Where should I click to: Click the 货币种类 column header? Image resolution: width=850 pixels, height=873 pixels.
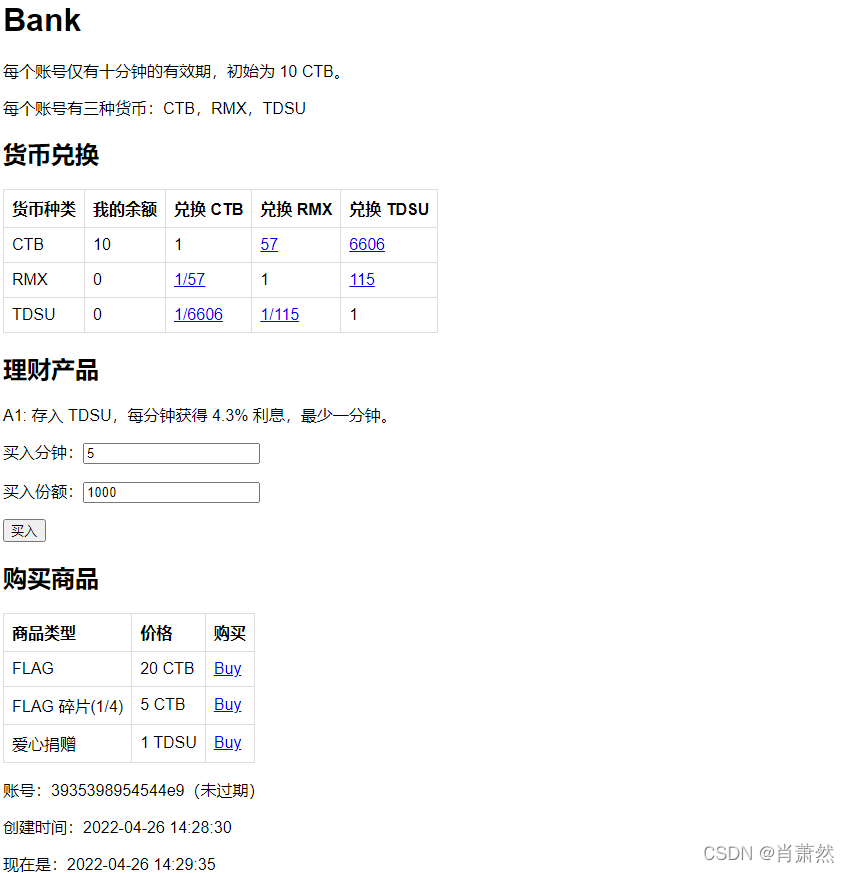[44, 209]
